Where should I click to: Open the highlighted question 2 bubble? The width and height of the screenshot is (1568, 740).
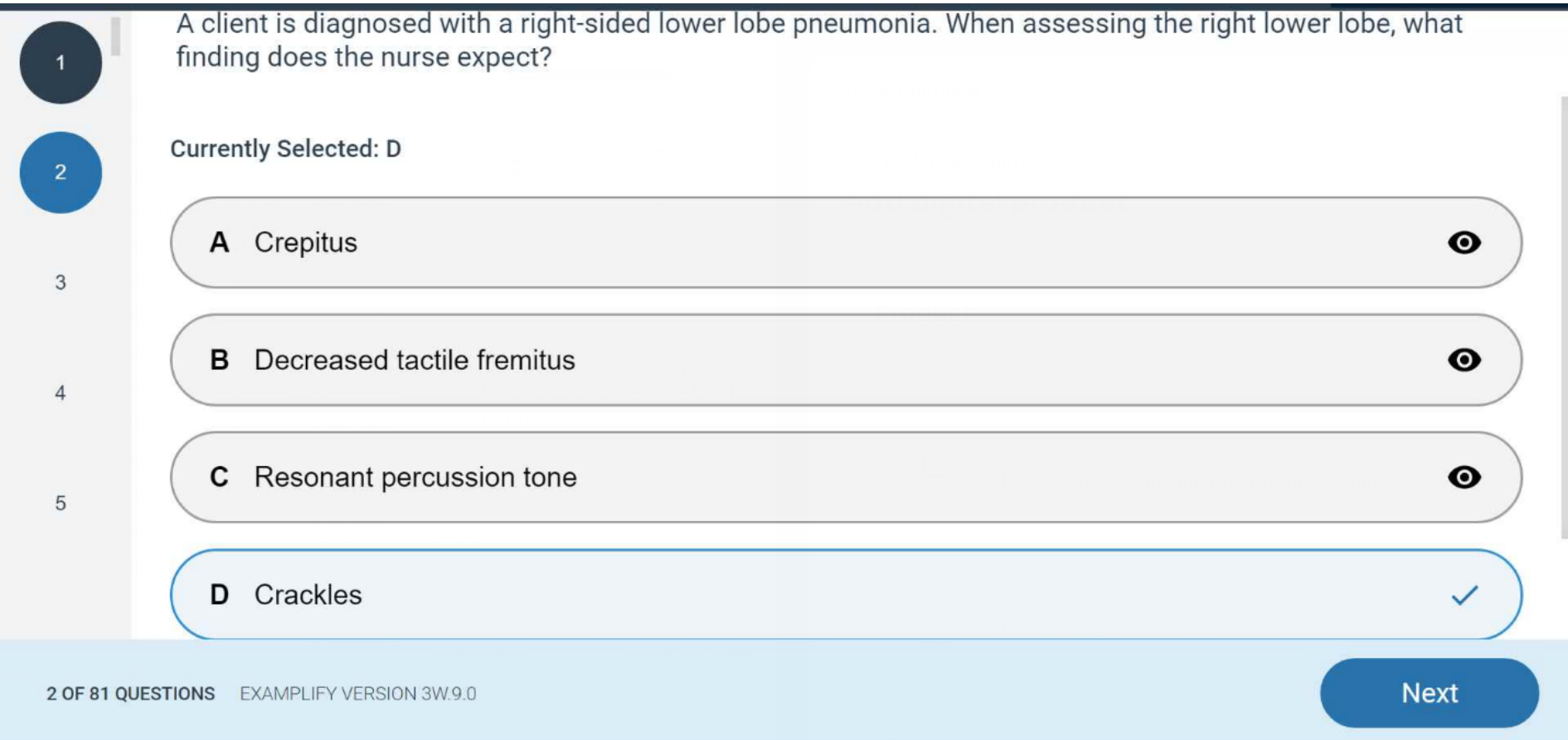point(61,173)
